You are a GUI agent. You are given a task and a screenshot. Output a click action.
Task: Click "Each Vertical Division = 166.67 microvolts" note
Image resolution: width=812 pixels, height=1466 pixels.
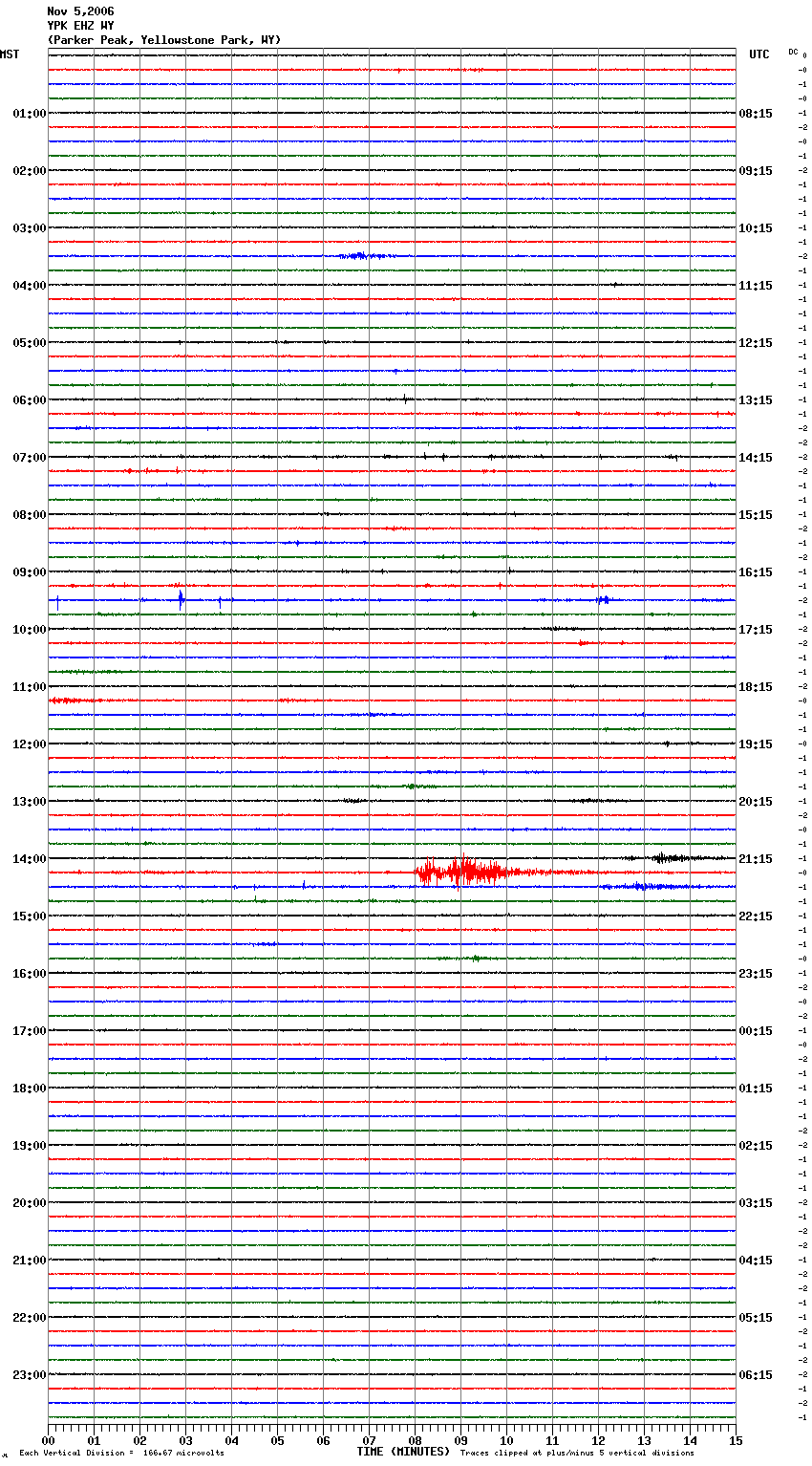[121, 1454]
